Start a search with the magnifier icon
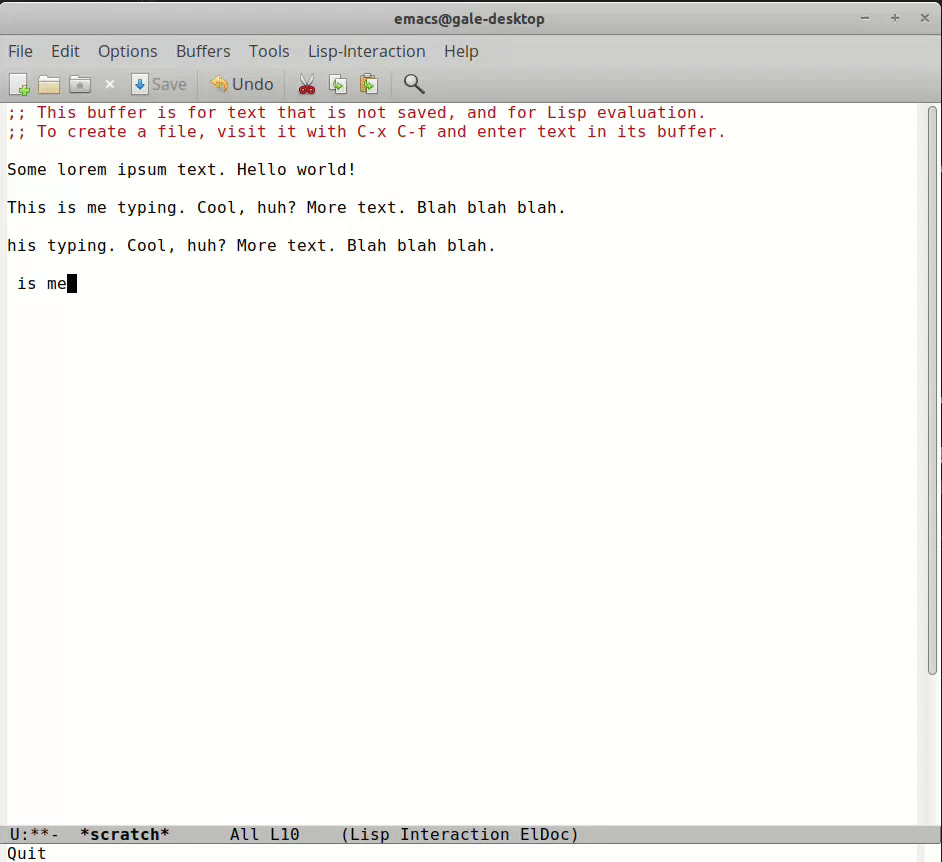Image resolution: width=942 pixels, height=862 pixels. click(413, 84)
